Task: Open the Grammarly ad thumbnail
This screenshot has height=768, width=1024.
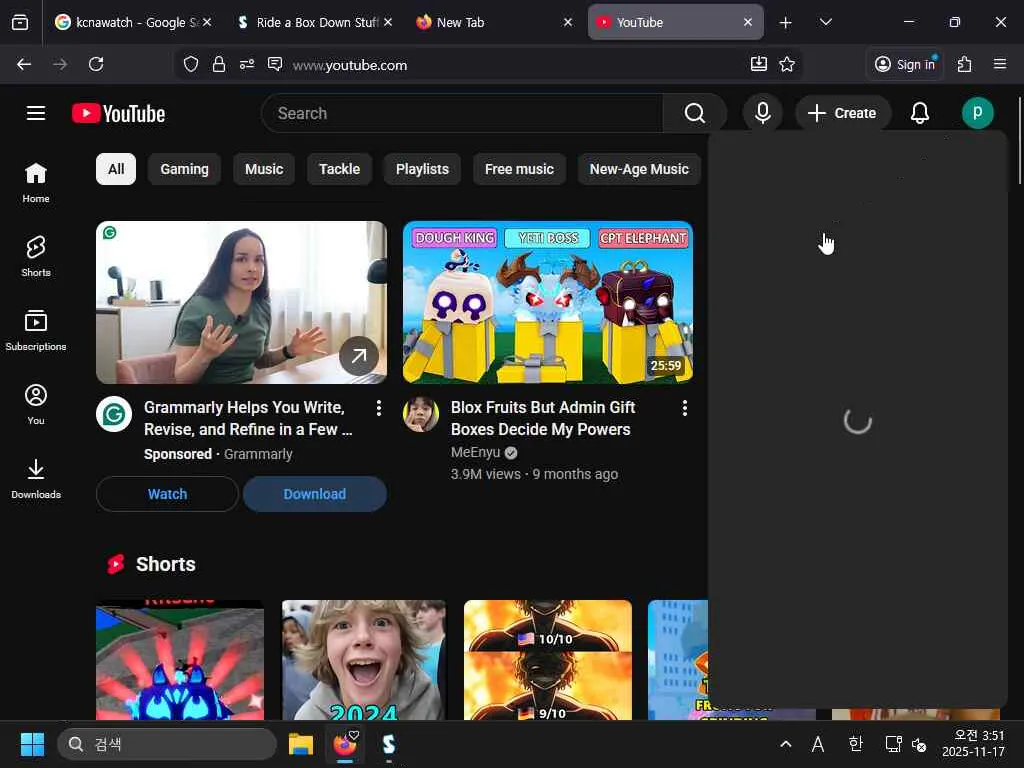Action: click(241, 302)
